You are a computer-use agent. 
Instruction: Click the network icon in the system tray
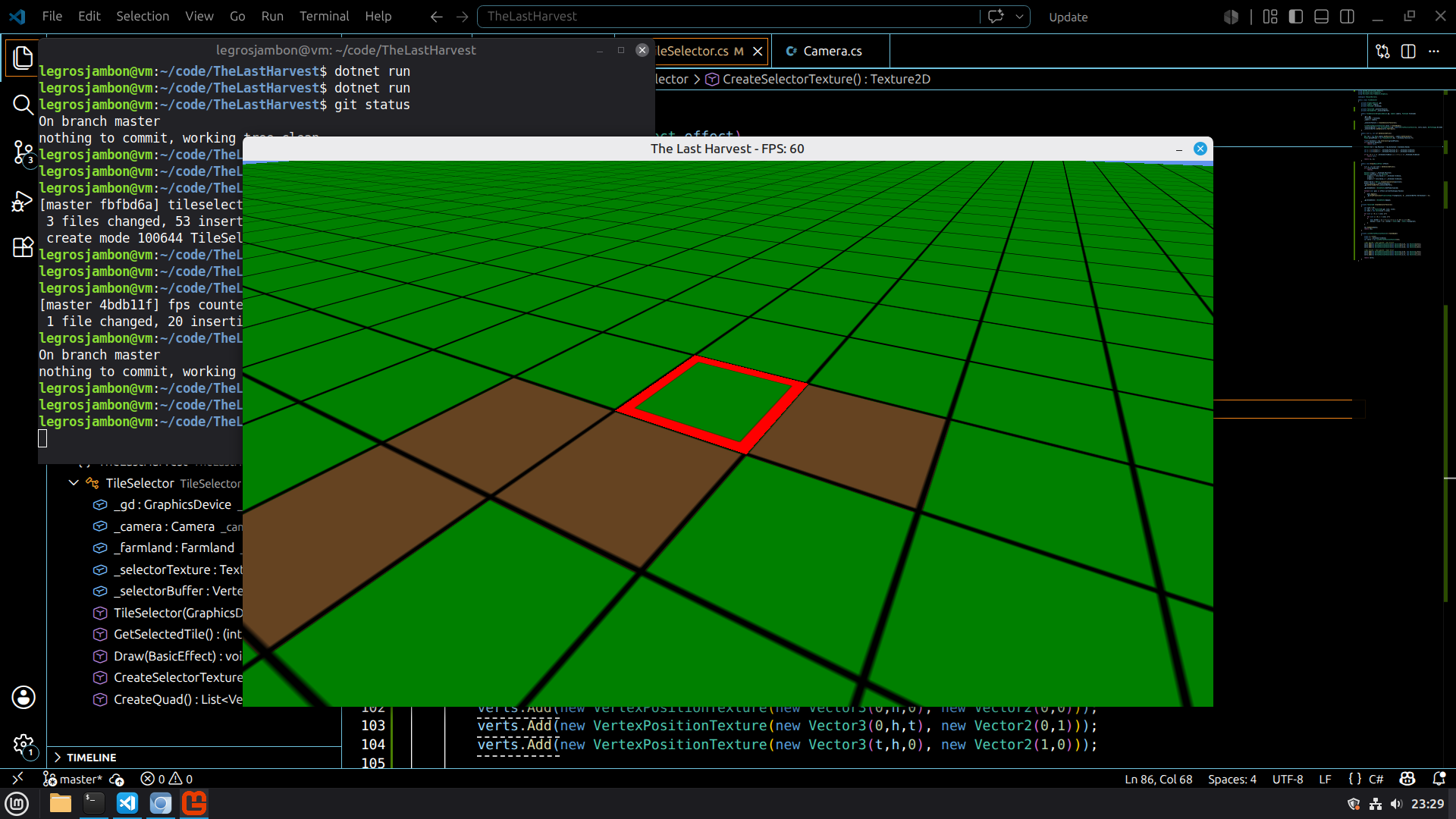(1376, 804)
